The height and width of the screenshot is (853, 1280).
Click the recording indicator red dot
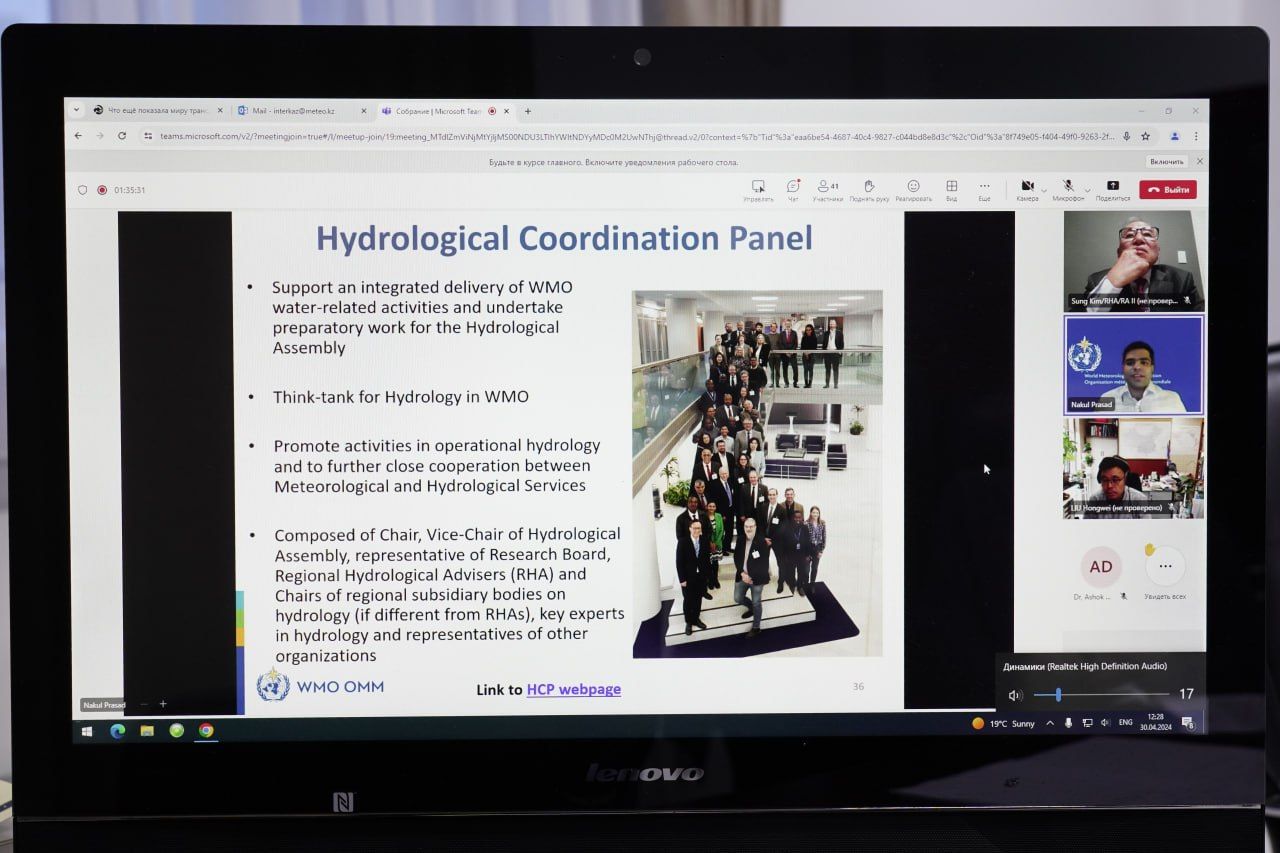102,190
